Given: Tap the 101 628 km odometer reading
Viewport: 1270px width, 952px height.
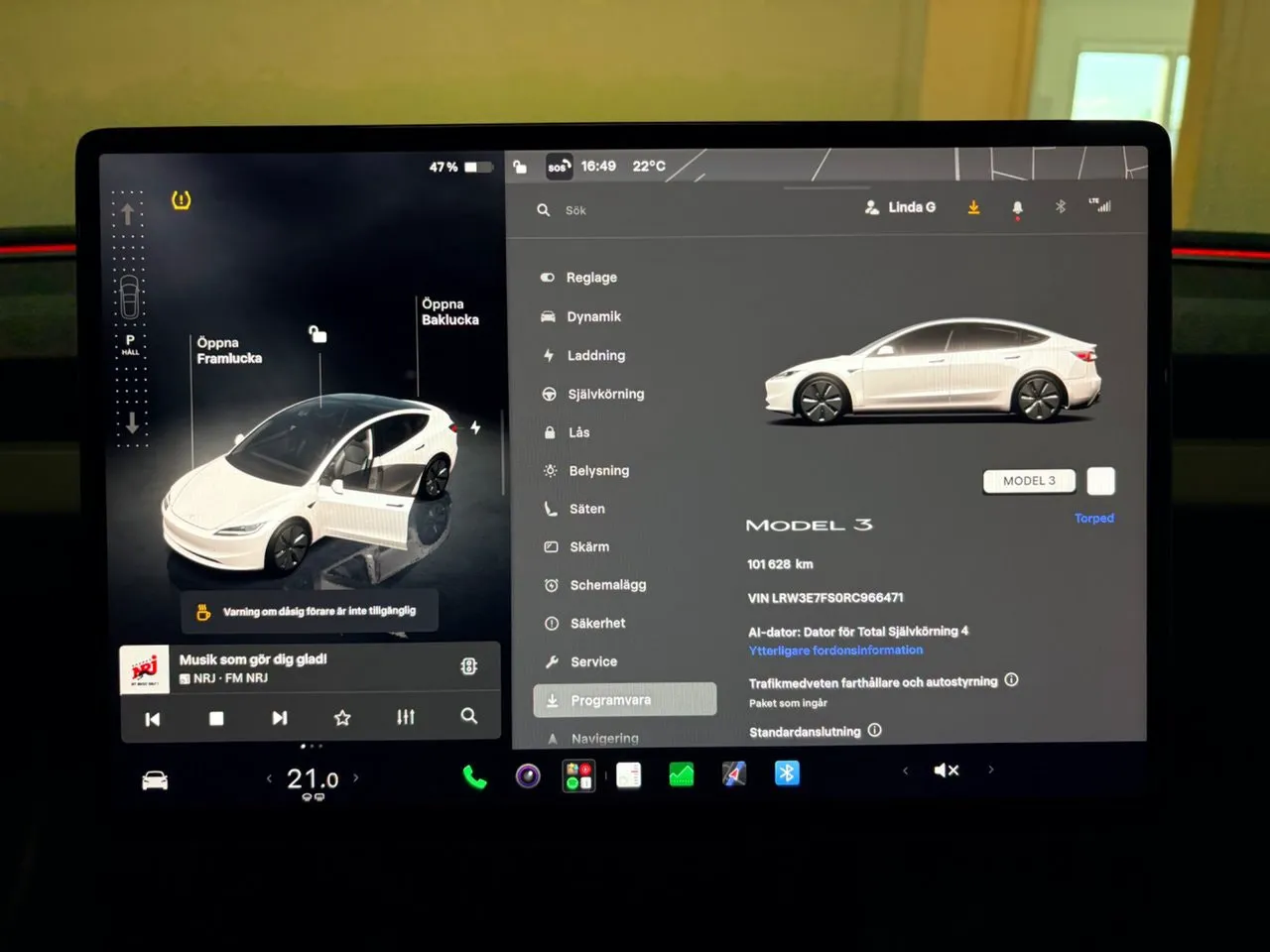Looking at the screenshot, I should (x=780, y=564).
